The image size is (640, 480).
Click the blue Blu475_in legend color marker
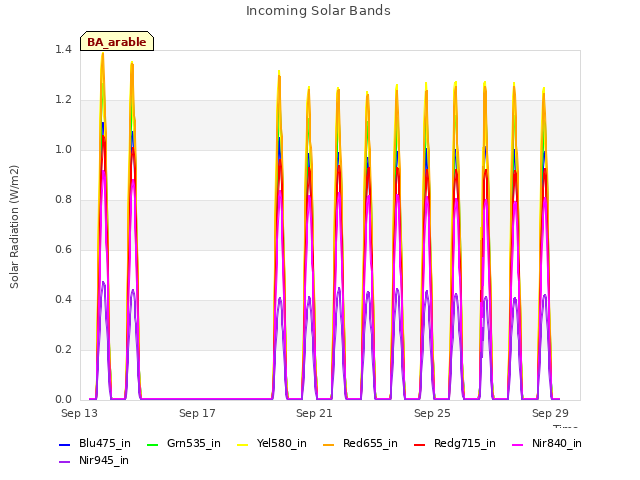click(x=64, y=444)
